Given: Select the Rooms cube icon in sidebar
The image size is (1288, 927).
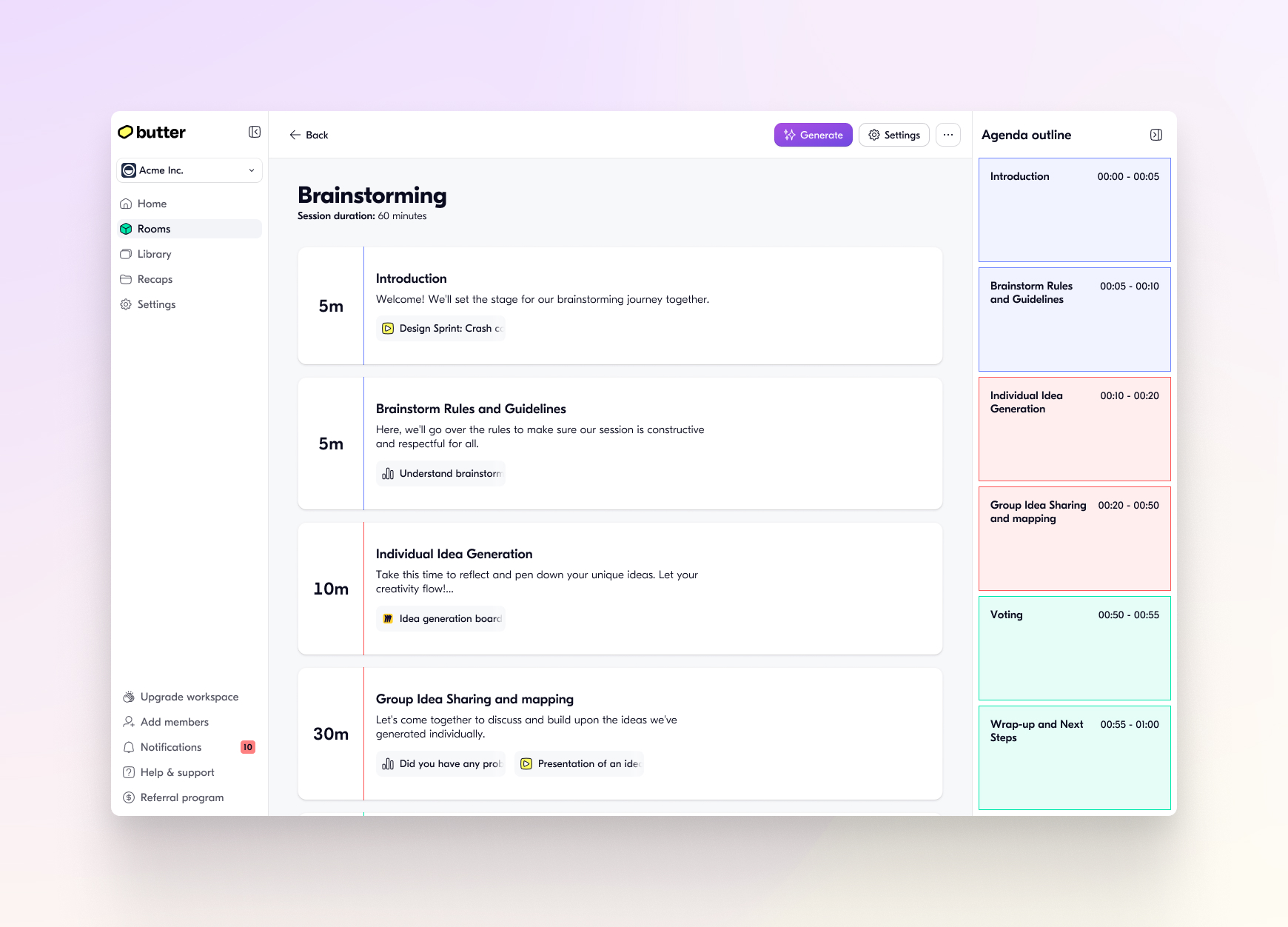Looking at the screenshot, I should coord(127,229).
